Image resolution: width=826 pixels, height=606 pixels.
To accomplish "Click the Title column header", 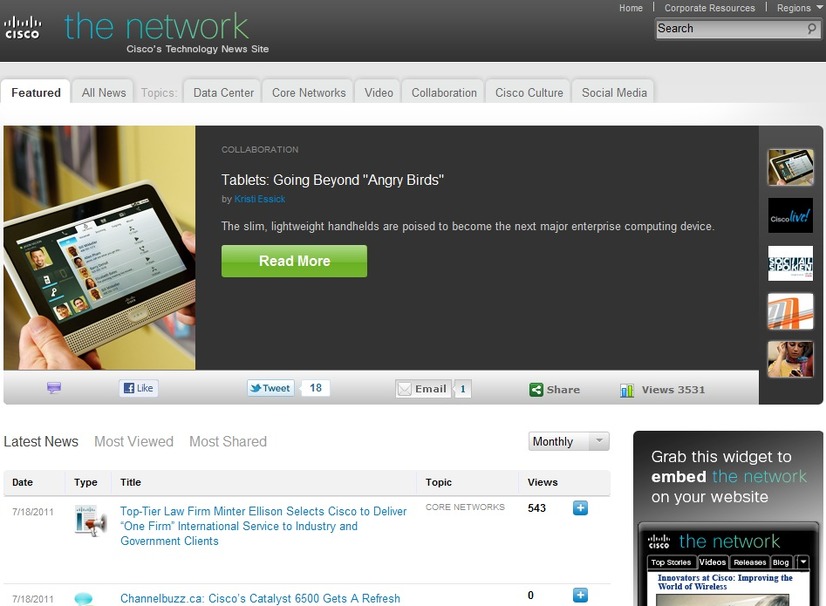I will tap(130, 482).
